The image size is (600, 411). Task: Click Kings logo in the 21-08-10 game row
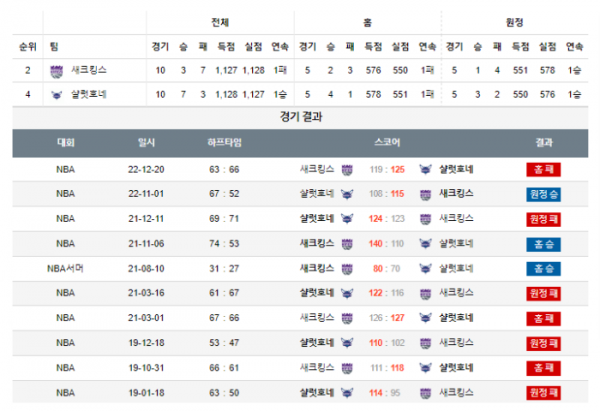[x=347, y=269]
